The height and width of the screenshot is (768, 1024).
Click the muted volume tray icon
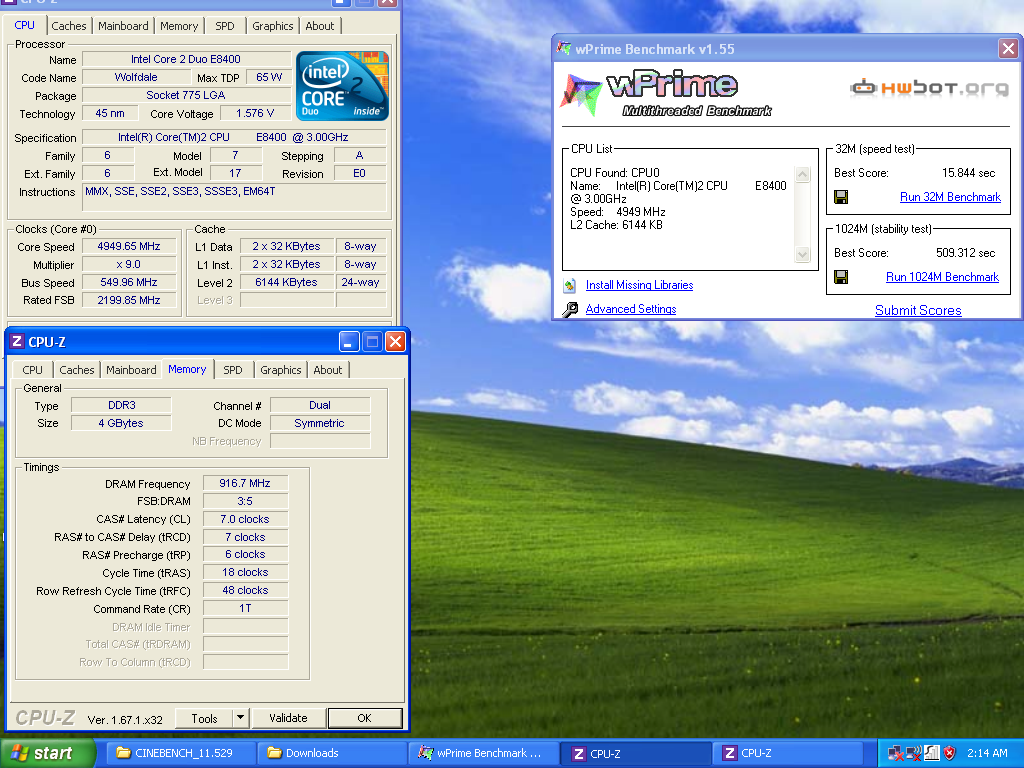click(x=914, y=754)
